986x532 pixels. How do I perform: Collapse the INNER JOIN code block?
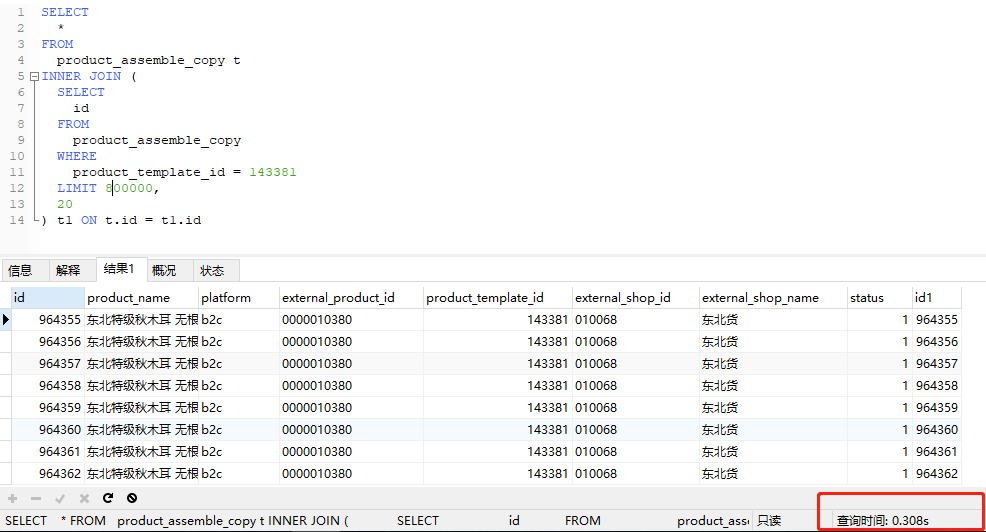(34, 76)
